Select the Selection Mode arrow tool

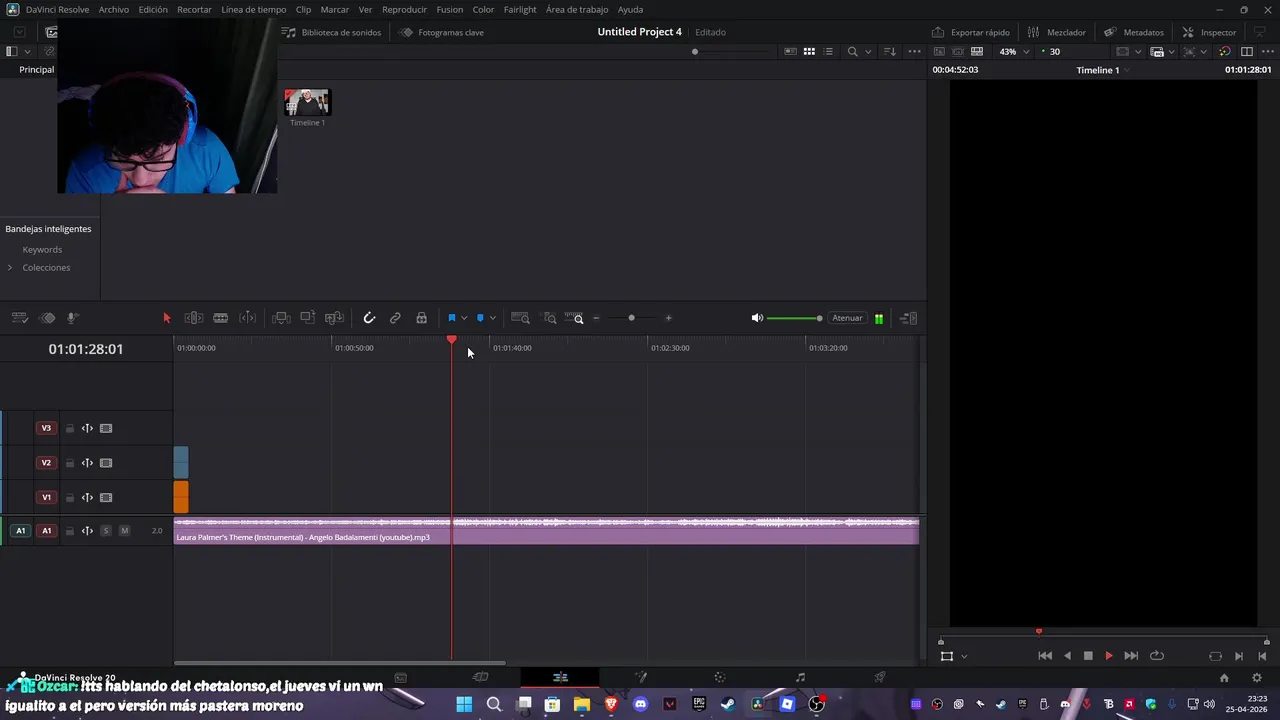(x=167, y=318)
